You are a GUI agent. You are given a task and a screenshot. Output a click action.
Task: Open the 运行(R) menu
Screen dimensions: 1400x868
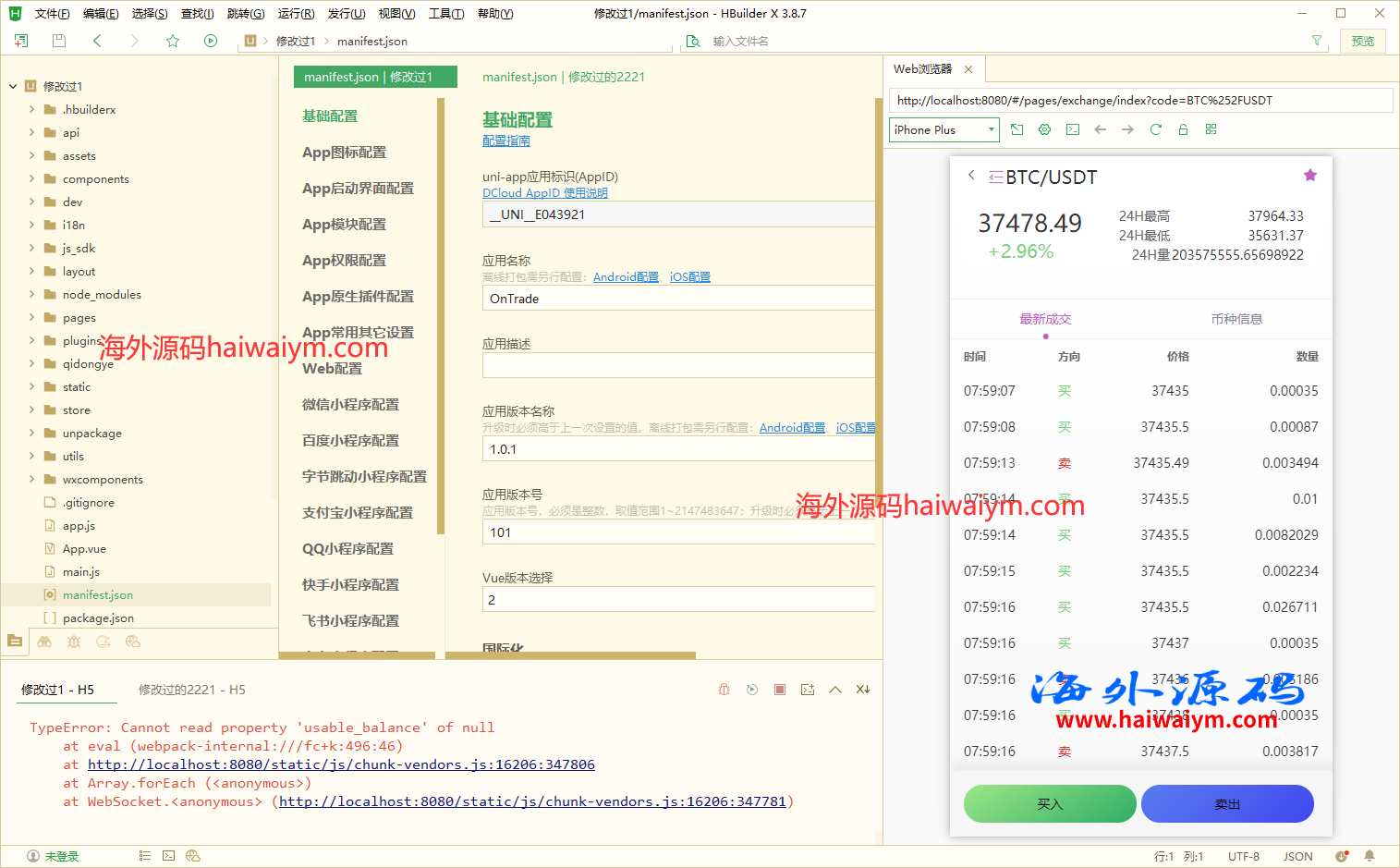pos(296,14)
